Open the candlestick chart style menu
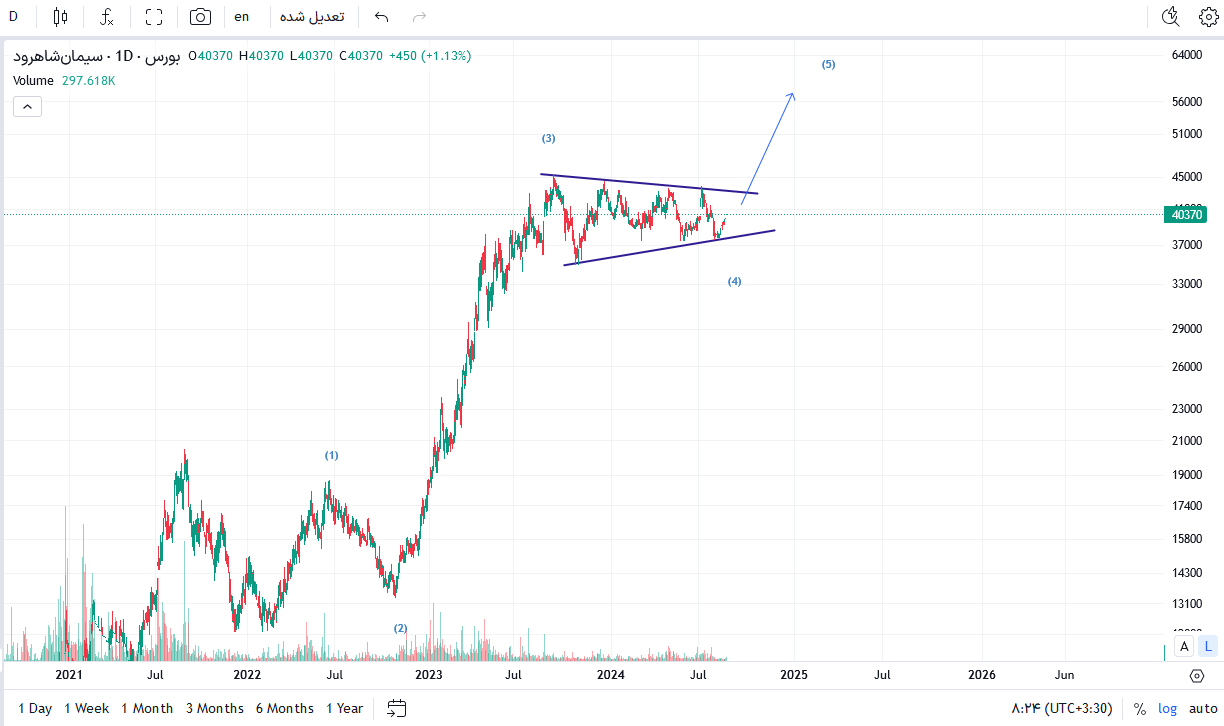1224x726 pixels. pyautogui.click(x=60, y=17)
